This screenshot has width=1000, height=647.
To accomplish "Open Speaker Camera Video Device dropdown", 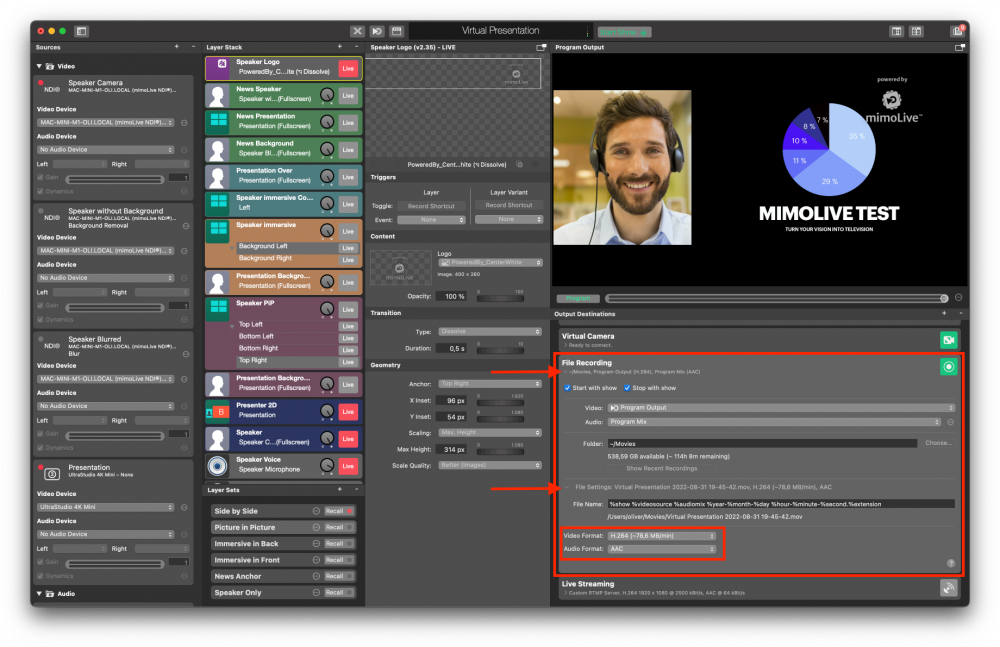I will click(x=106, y=123).
